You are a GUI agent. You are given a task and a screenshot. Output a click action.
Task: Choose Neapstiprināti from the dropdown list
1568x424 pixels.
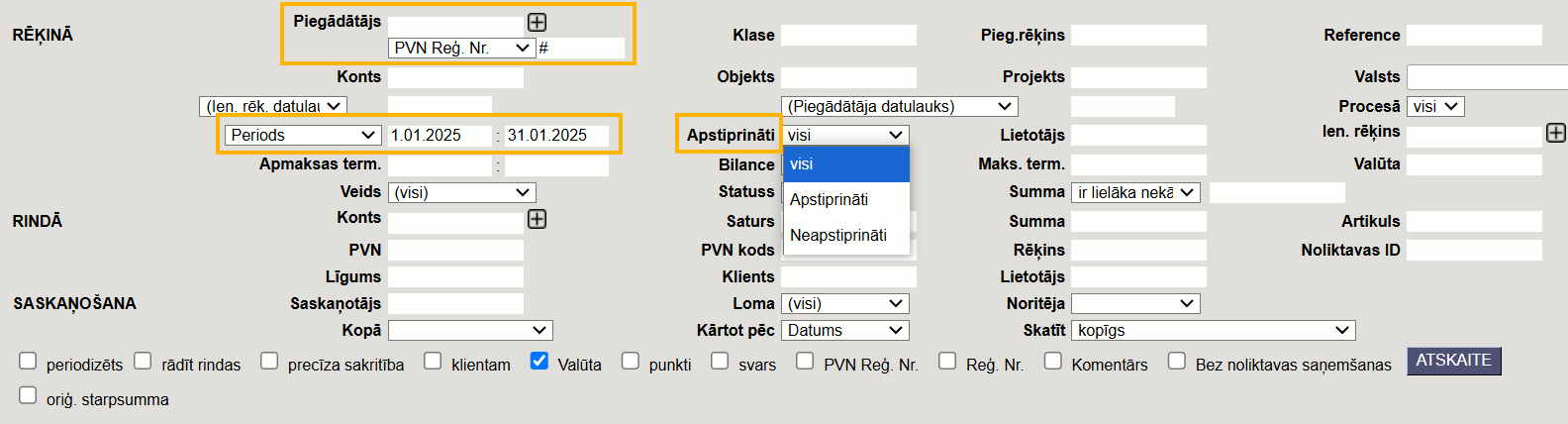838,235
